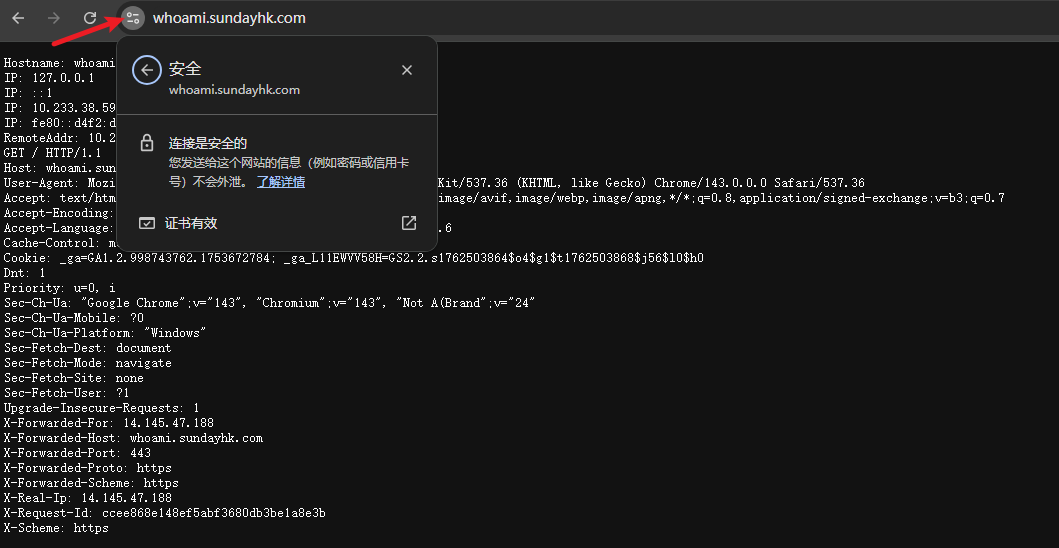
Task: Close the 安全 security popup
Action: 407,70
